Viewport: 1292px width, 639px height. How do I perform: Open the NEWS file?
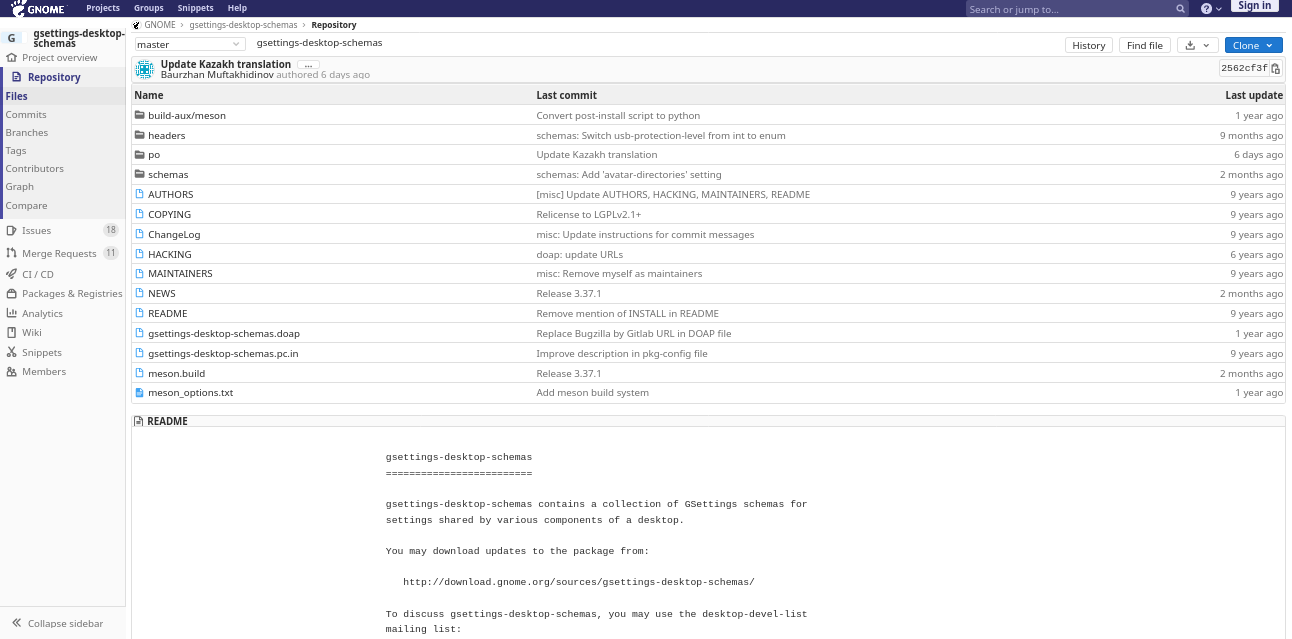pos(162,294)
